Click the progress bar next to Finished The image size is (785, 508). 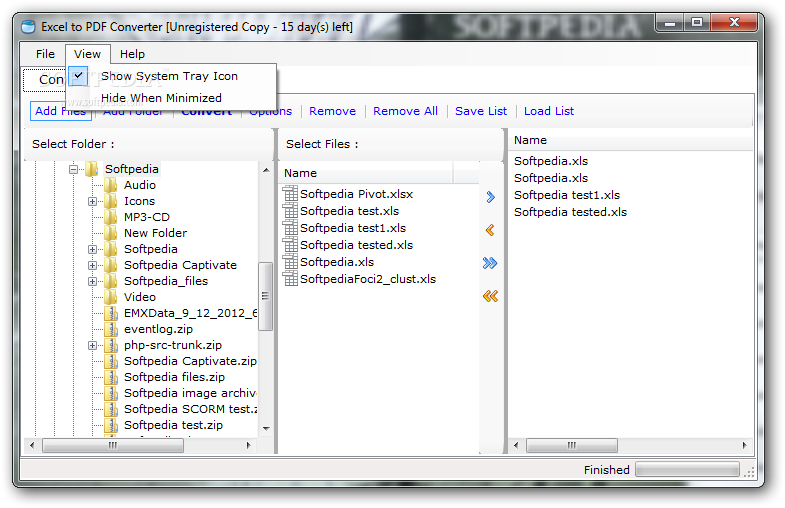(687, 469)
